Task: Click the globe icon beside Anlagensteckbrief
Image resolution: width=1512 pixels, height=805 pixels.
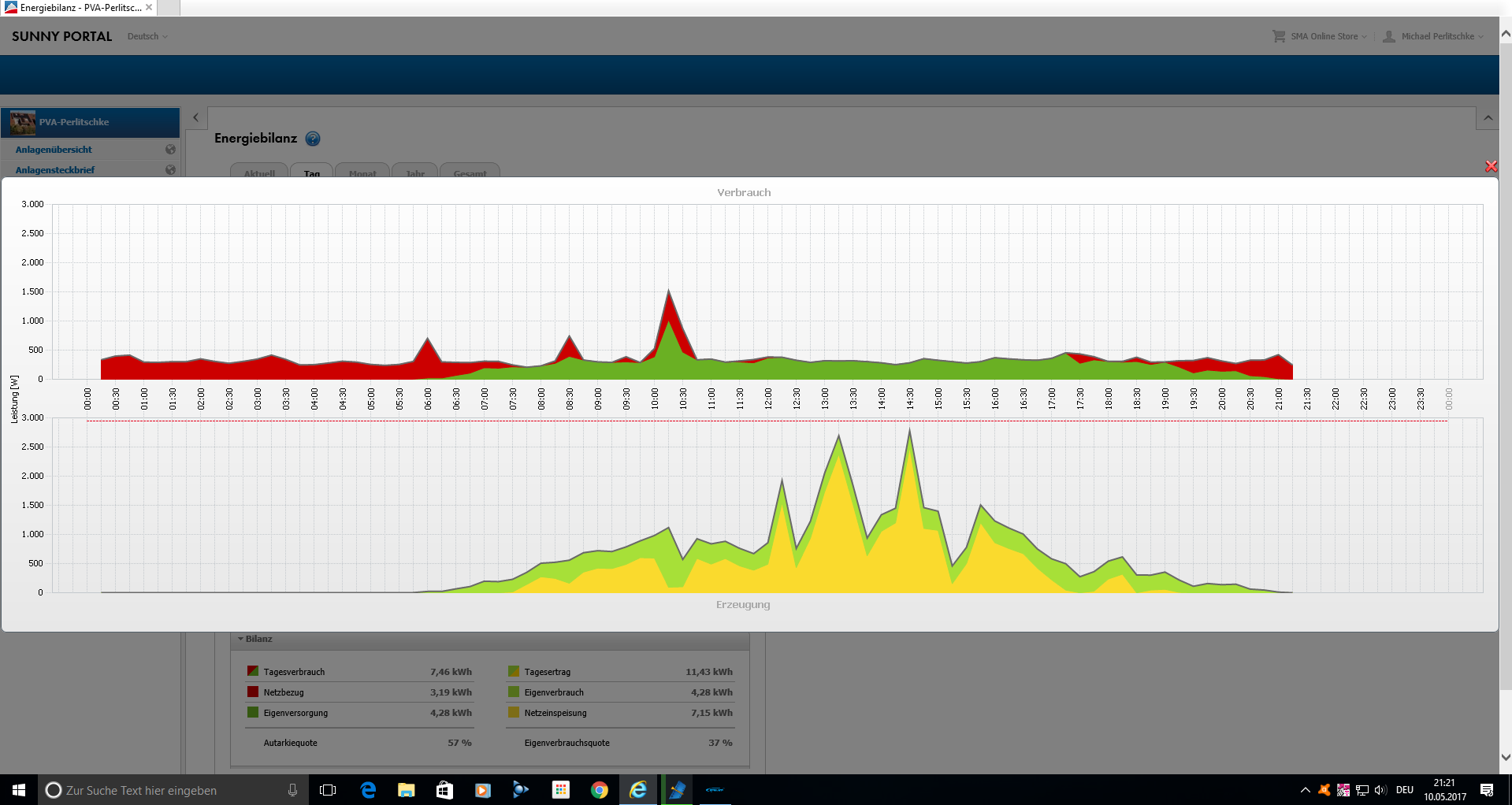Action: (x=170, y=169)
